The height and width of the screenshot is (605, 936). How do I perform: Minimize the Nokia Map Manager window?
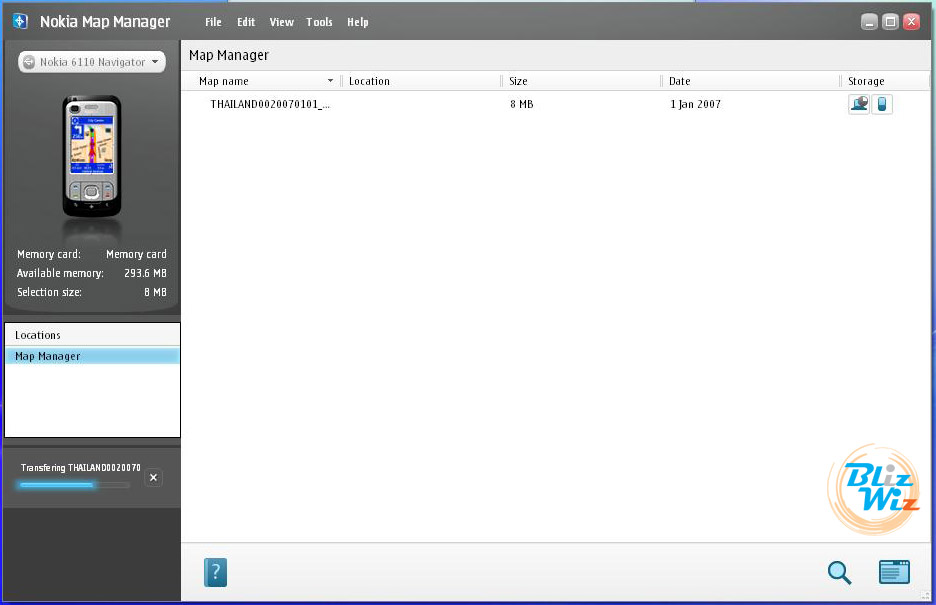[870, 22]
